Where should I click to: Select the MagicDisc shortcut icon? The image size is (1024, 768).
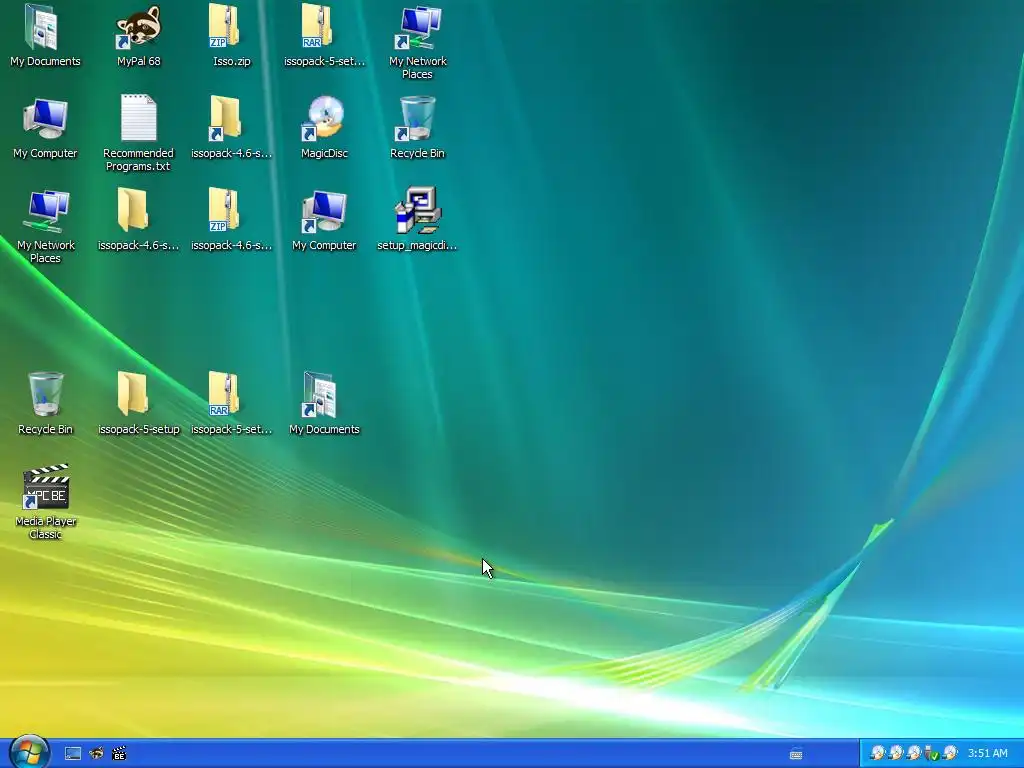[x=324, y=128]
